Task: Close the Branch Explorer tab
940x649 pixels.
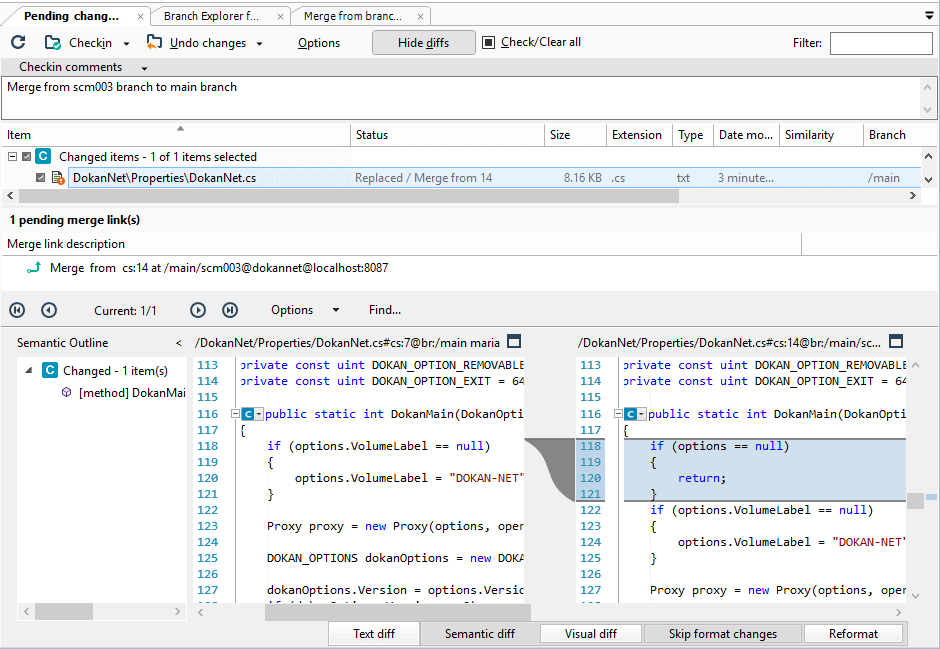Action: [x=281, y=17]
